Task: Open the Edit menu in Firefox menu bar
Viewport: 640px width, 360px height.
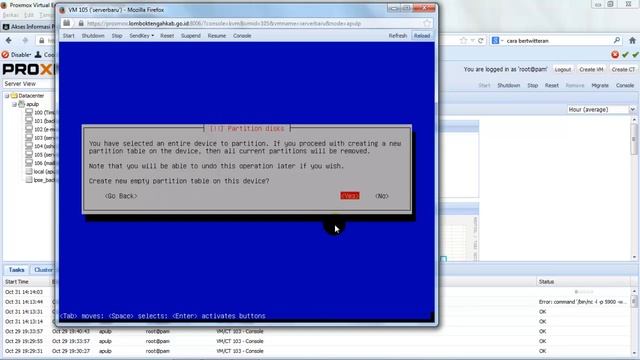Action: tap(29, 15)
